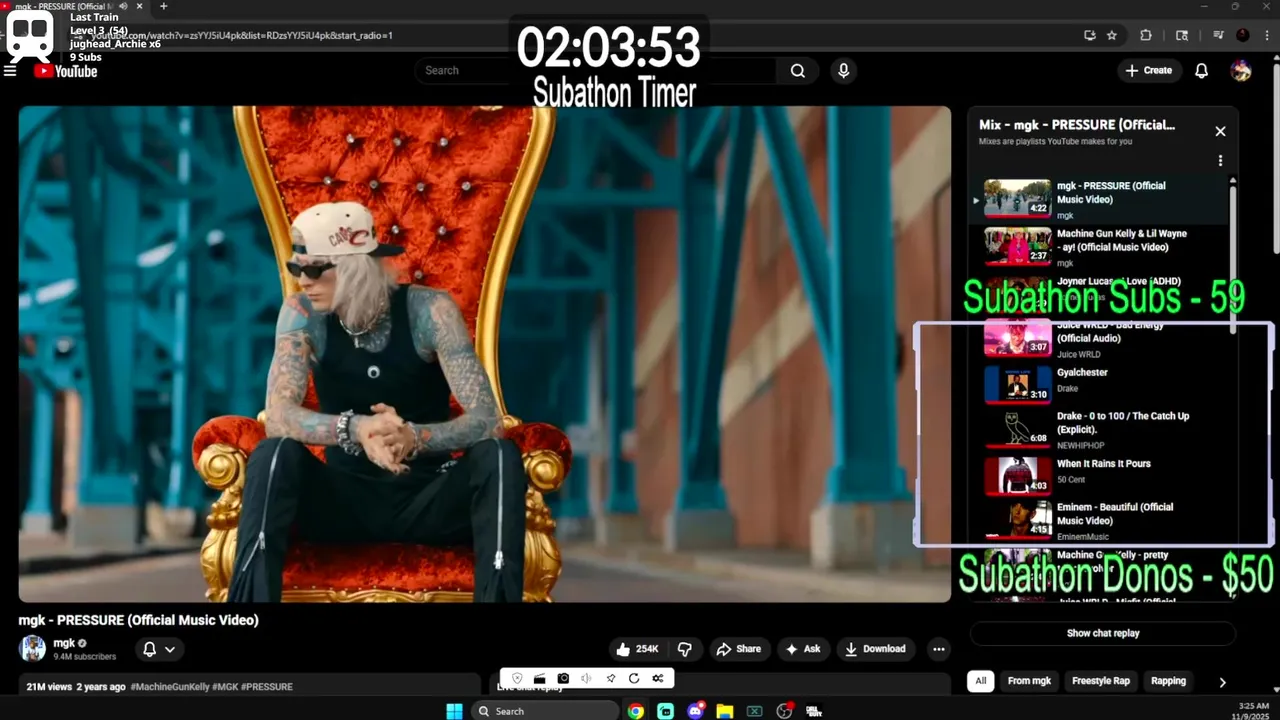Play When It Rains It Pours by 50 Cent
Screen dimensions: 1280x720
coord(1100,474)
